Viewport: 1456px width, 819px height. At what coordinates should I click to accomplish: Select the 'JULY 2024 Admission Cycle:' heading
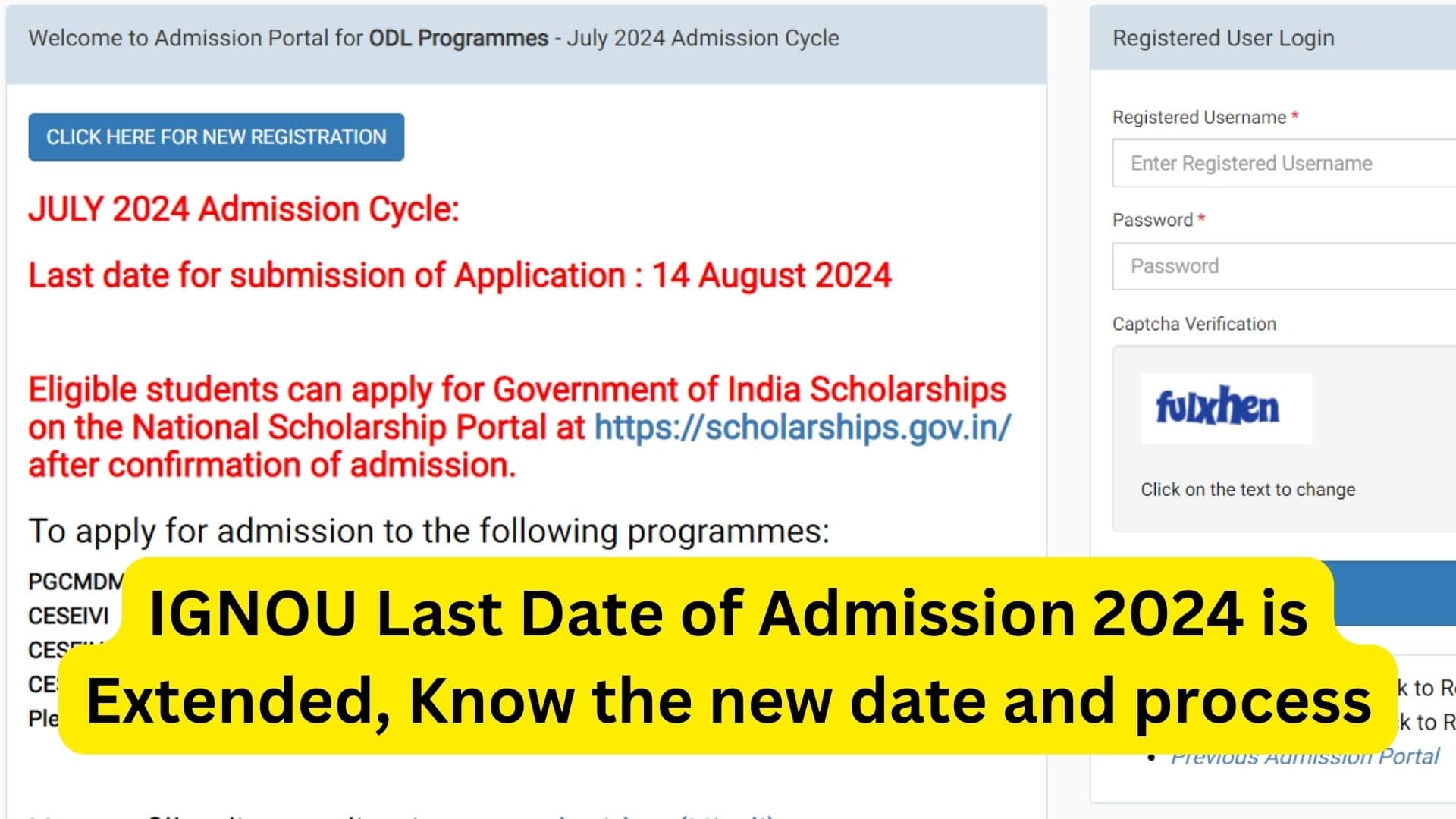[243, 209]
